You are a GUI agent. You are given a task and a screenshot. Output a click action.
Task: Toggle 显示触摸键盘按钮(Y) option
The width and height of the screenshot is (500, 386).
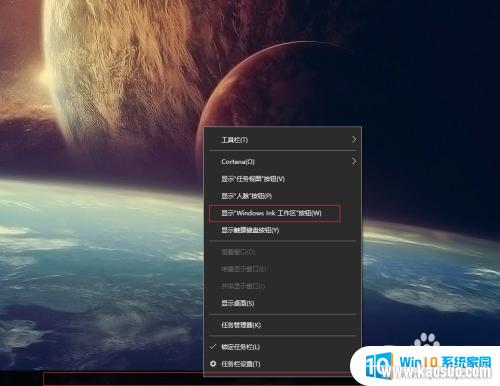click(x=283, y=230)
